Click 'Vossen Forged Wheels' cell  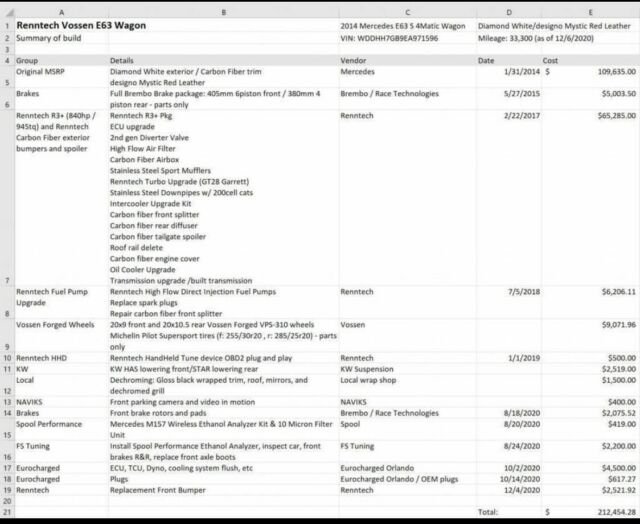(x=62, y=335)
